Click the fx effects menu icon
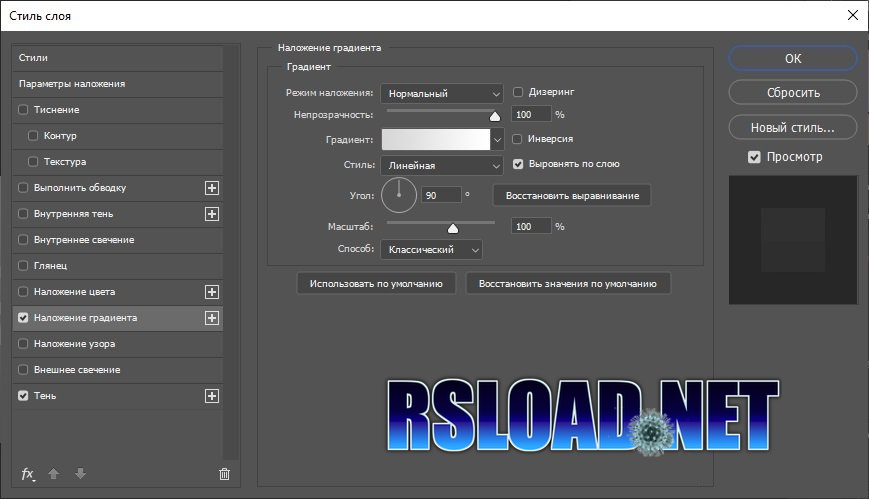Viewport: 869px width, 499px height. pyautogui.click(x=28, y=474)
